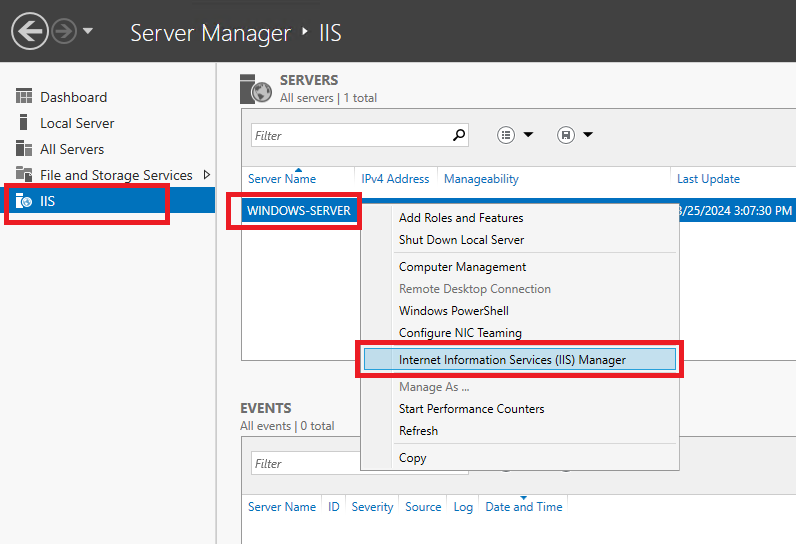The image size is (796, 544).
Task: Click the All Servers icon
Action: pos(23,148)
